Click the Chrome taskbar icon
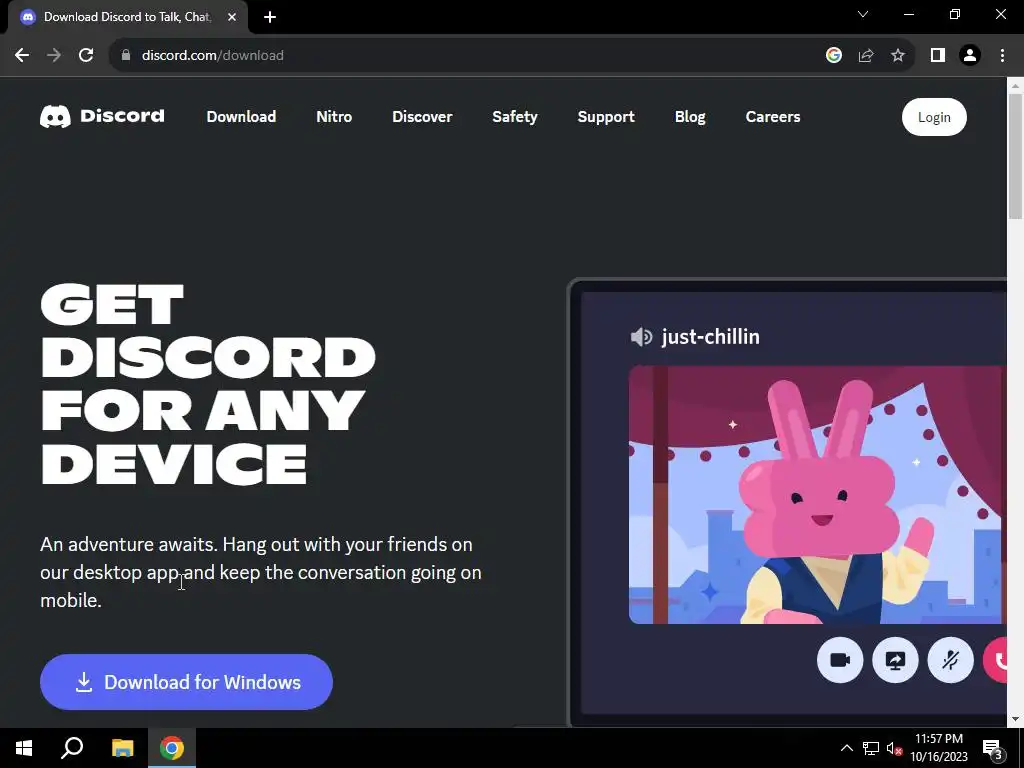The image size is (1024, 768). click(x=172, y=748)
